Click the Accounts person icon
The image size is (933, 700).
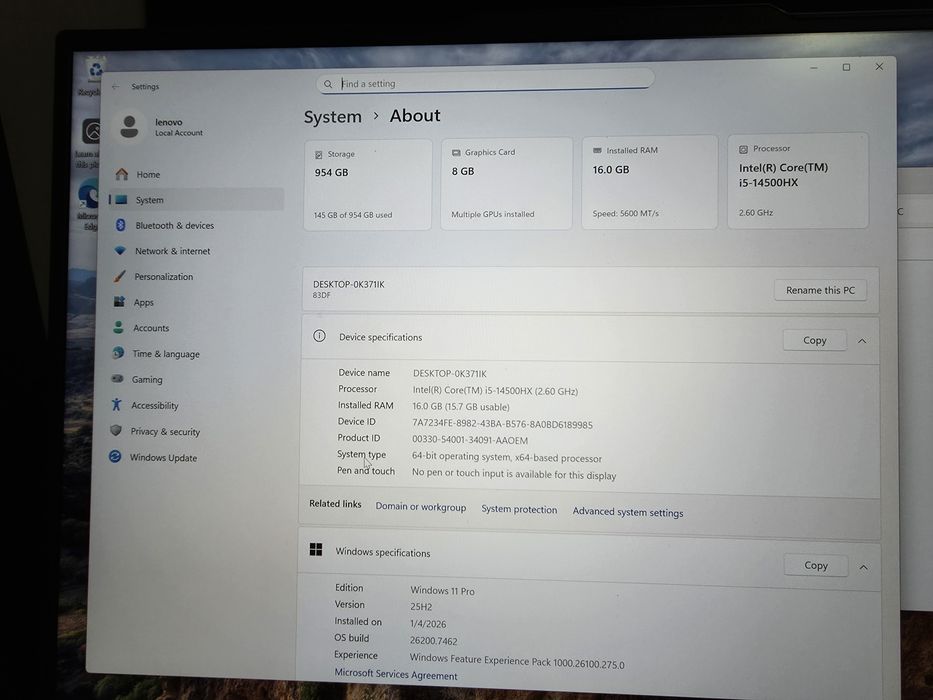point(118,327)
